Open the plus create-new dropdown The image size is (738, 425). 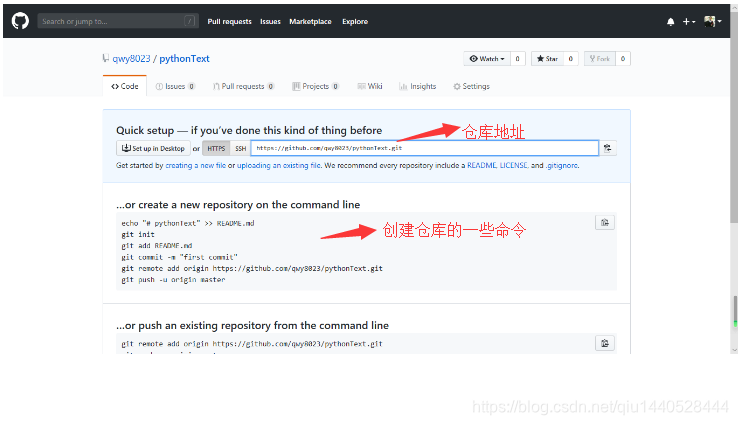[689, 22]
